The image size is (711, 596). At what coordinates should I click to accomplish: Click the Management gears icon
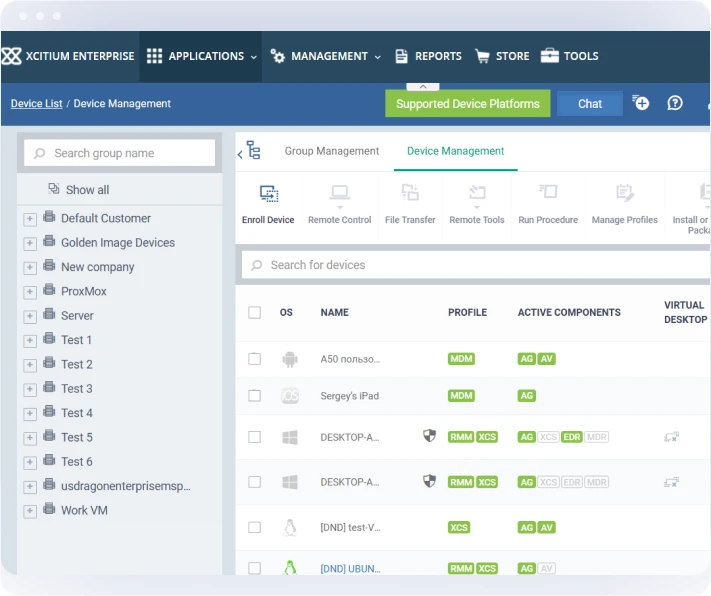pos(278,56)
